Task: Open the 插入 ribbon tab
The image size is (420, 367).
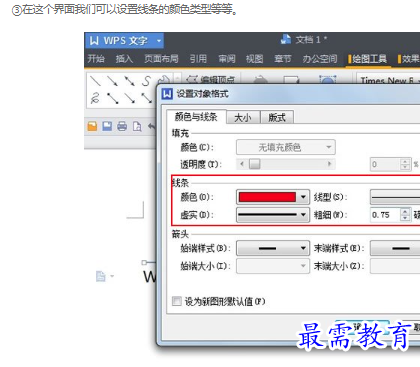Action: [124, 59]
